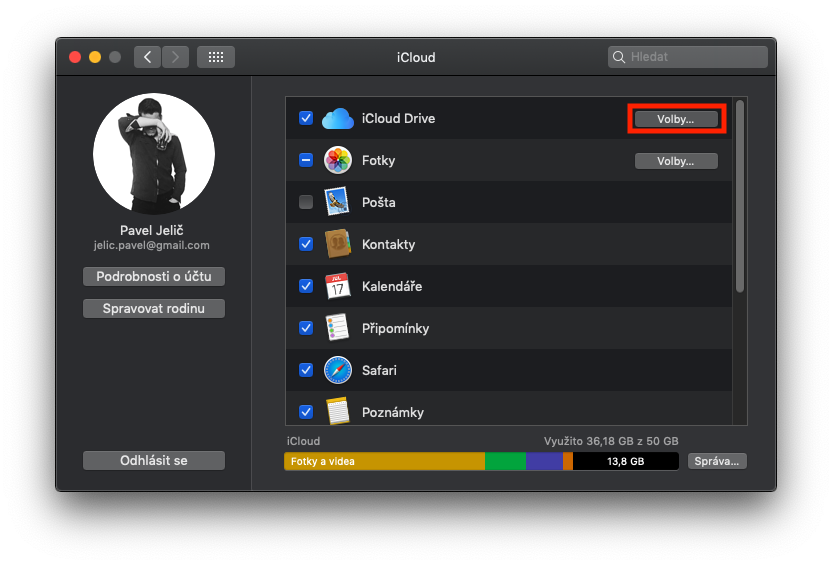This screenshot has height=565, width=832.
Task: Click the Pavel Jelič account name
Action: tap(152, 230)
